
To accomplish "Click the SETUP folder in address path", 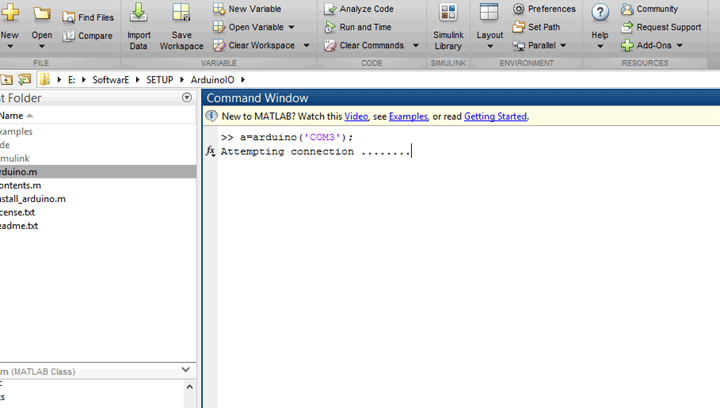I will (160, 79).
